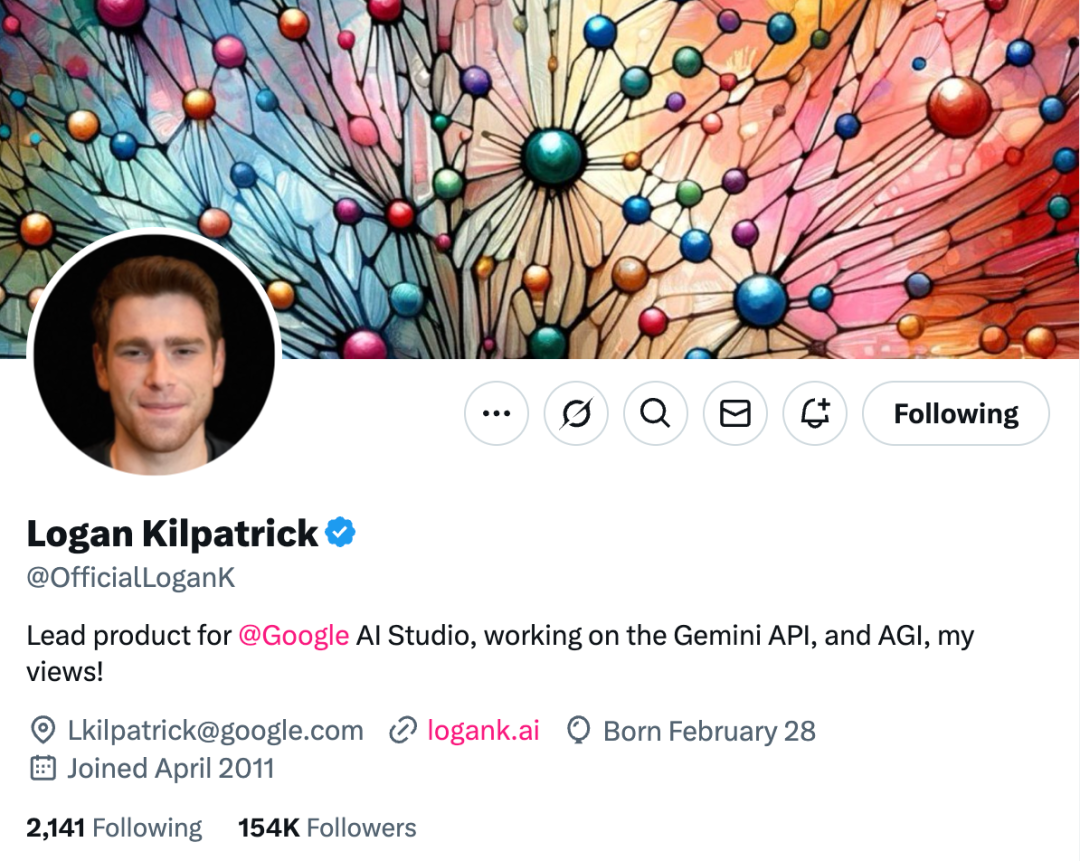Select the Logan Kilpatrick display name
The image size is (1080, 861).
pos(172,533)
